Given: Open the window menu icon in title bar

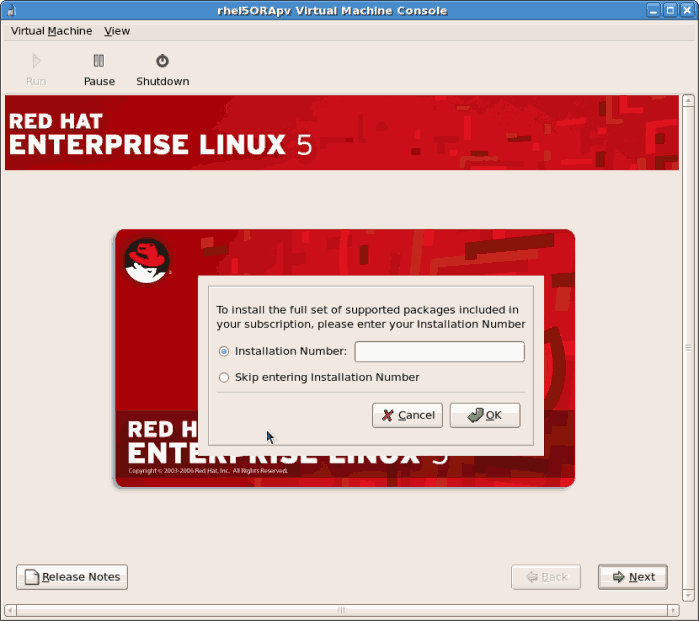Looking at the screenshot, I should [11, 10].
